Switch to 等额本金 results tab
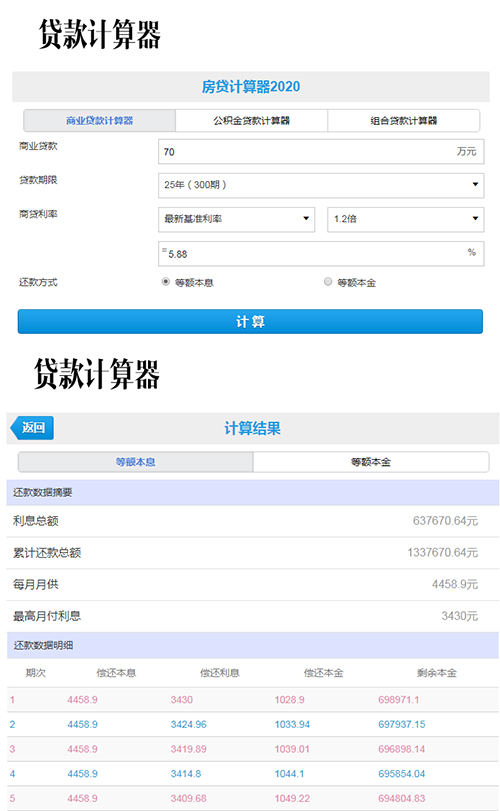This screenshot has height=811, width=500. (x=371, y=462)
